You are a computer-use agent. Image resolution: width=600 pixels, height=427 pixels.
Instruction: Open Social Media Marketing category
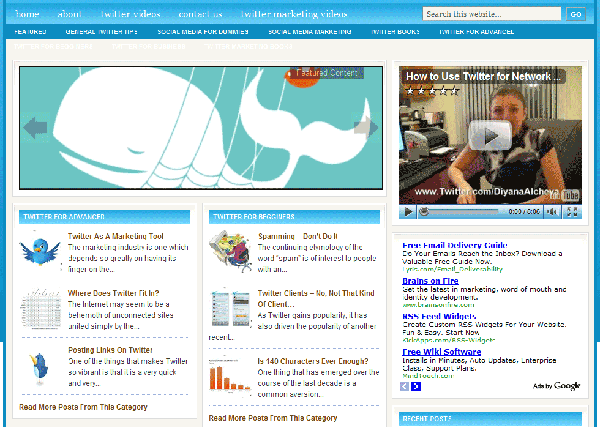[x=310, y=32]
